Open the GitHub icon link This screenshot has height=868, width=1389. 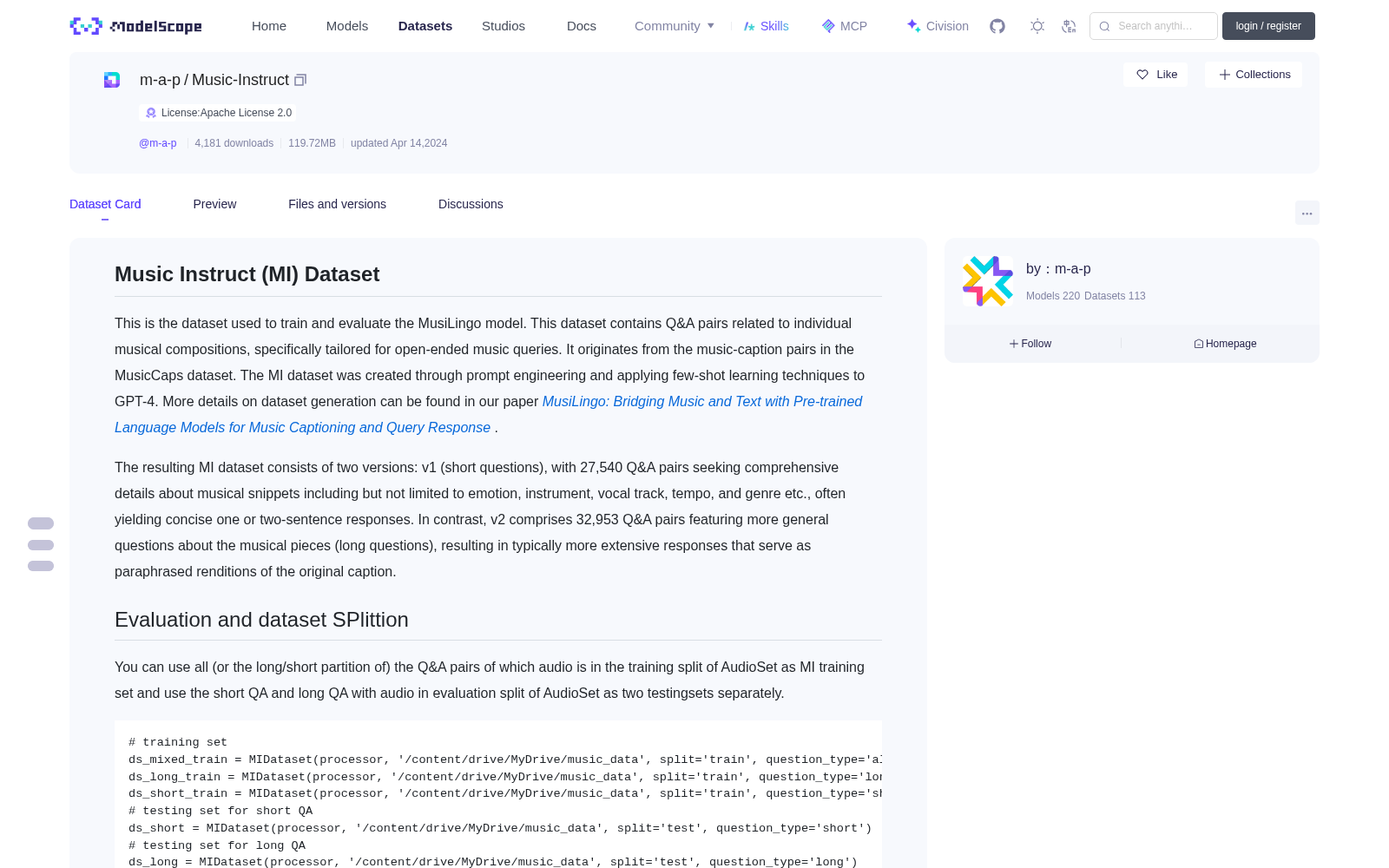[x=997, y=26]
